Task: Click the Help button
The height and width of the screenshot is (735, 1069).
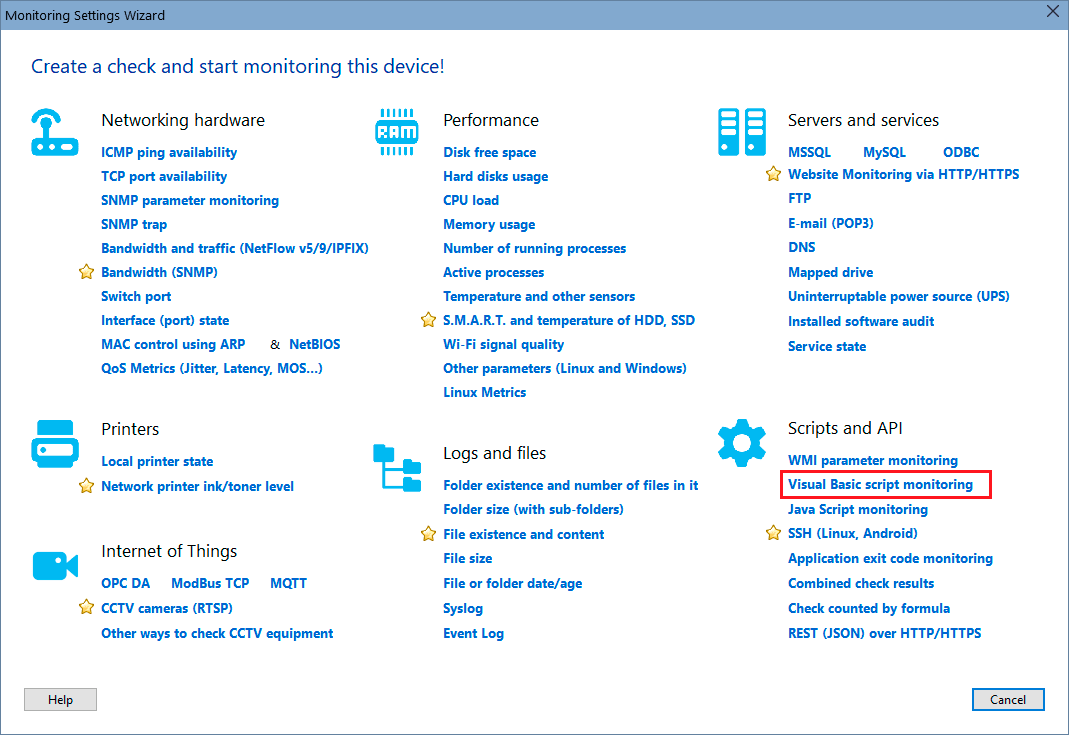Action: [60, 699]
